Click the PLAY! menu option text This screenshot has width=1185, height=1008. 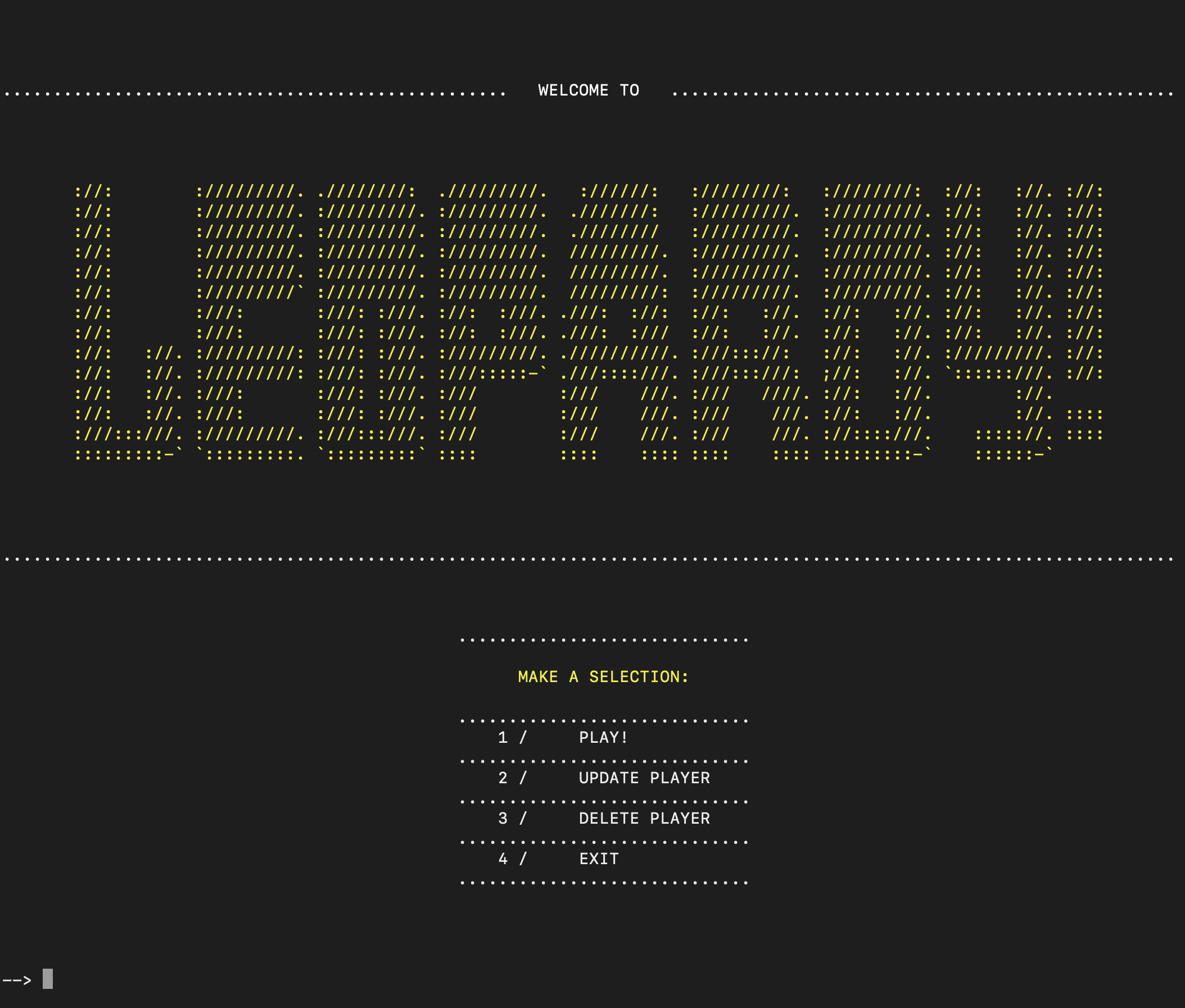click(x=603, y=738)
